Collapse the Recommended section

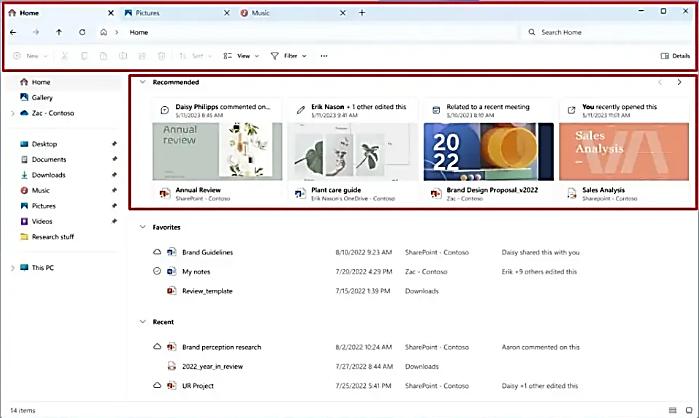[x=142, y=82]
